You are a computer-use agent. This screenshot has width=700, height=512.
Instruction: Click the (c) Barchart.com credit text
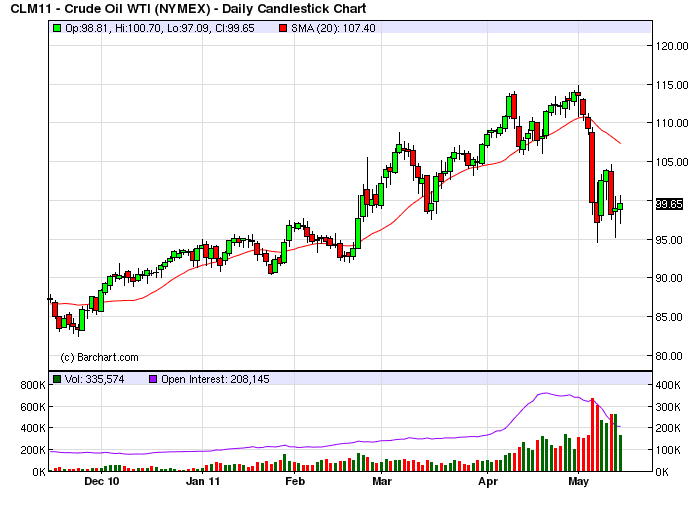coord(99,357)
